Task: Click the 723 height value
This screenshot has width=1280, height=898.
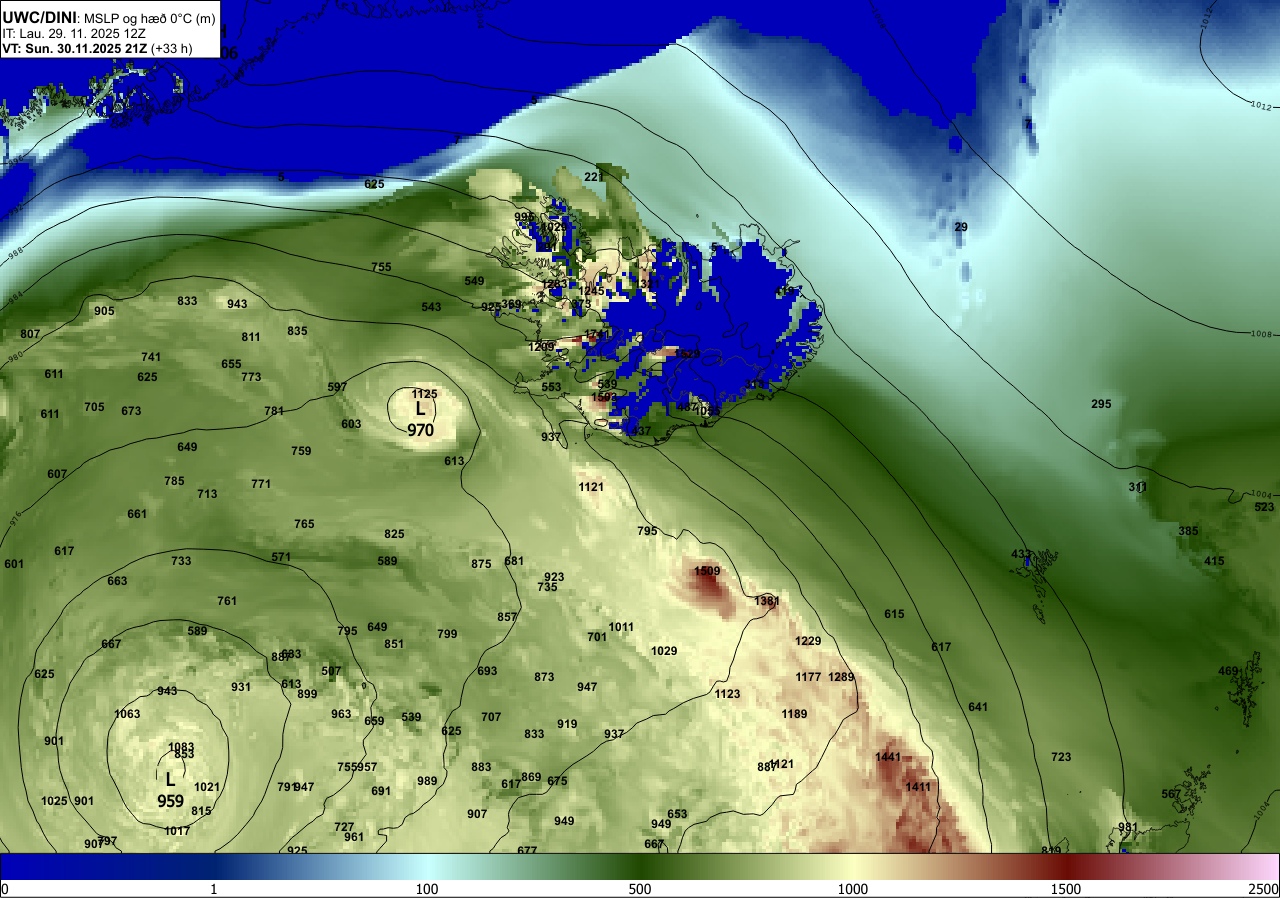Action: (x=1061, y=757)
